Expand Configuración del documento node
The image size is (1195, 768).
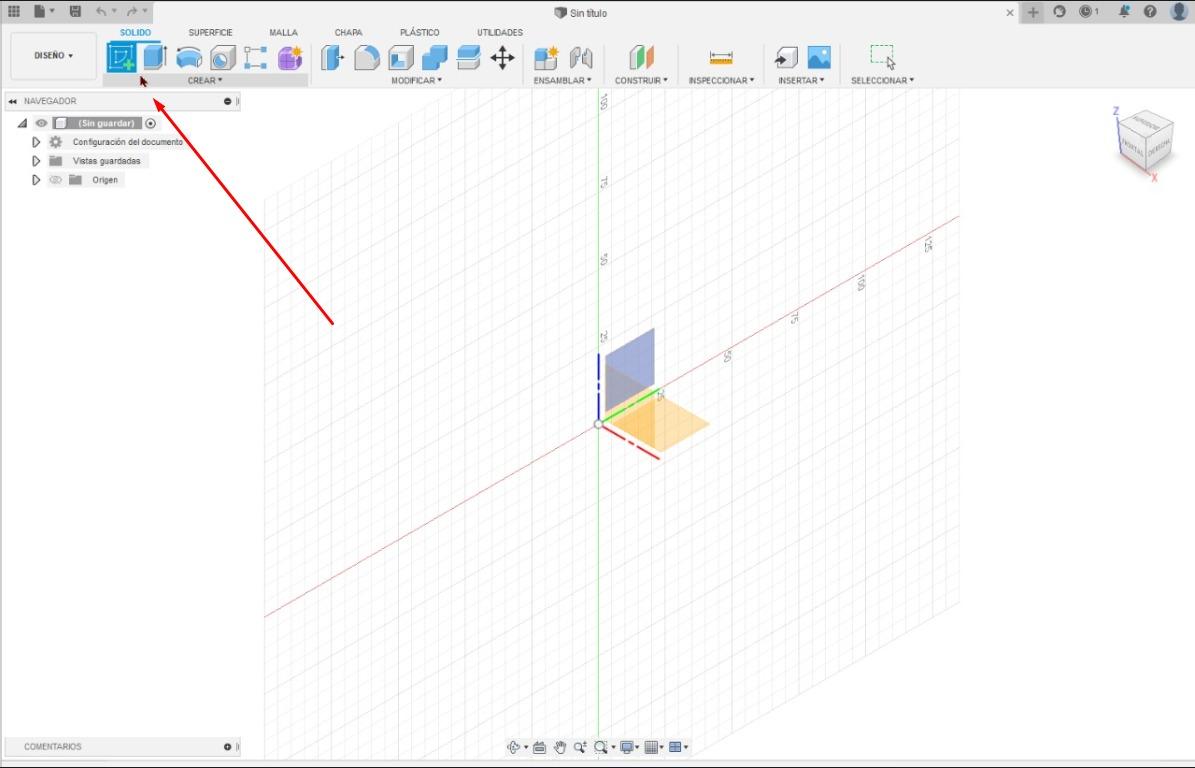(x=36, y=142)
